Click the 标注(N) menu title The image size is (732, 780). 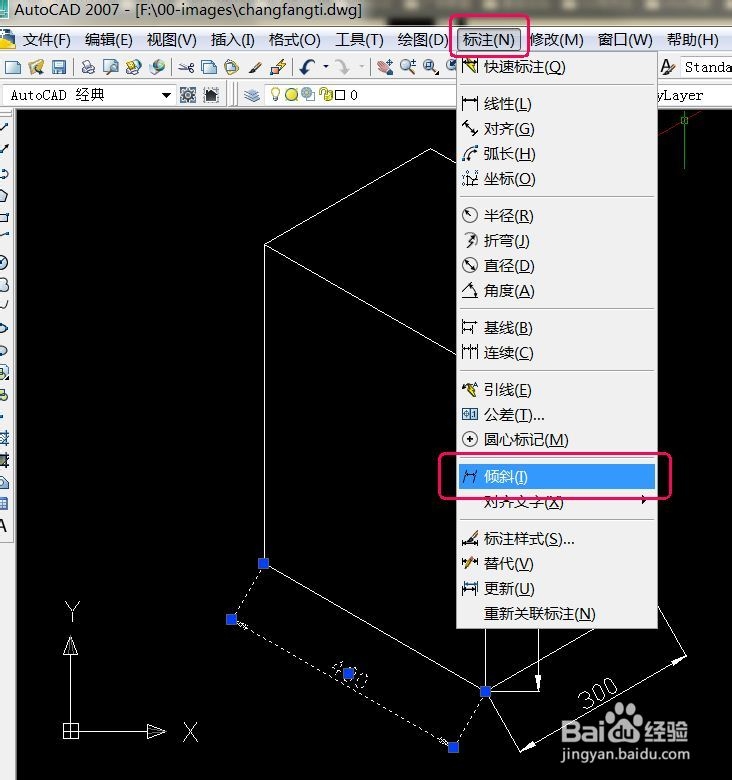point(489,39)
